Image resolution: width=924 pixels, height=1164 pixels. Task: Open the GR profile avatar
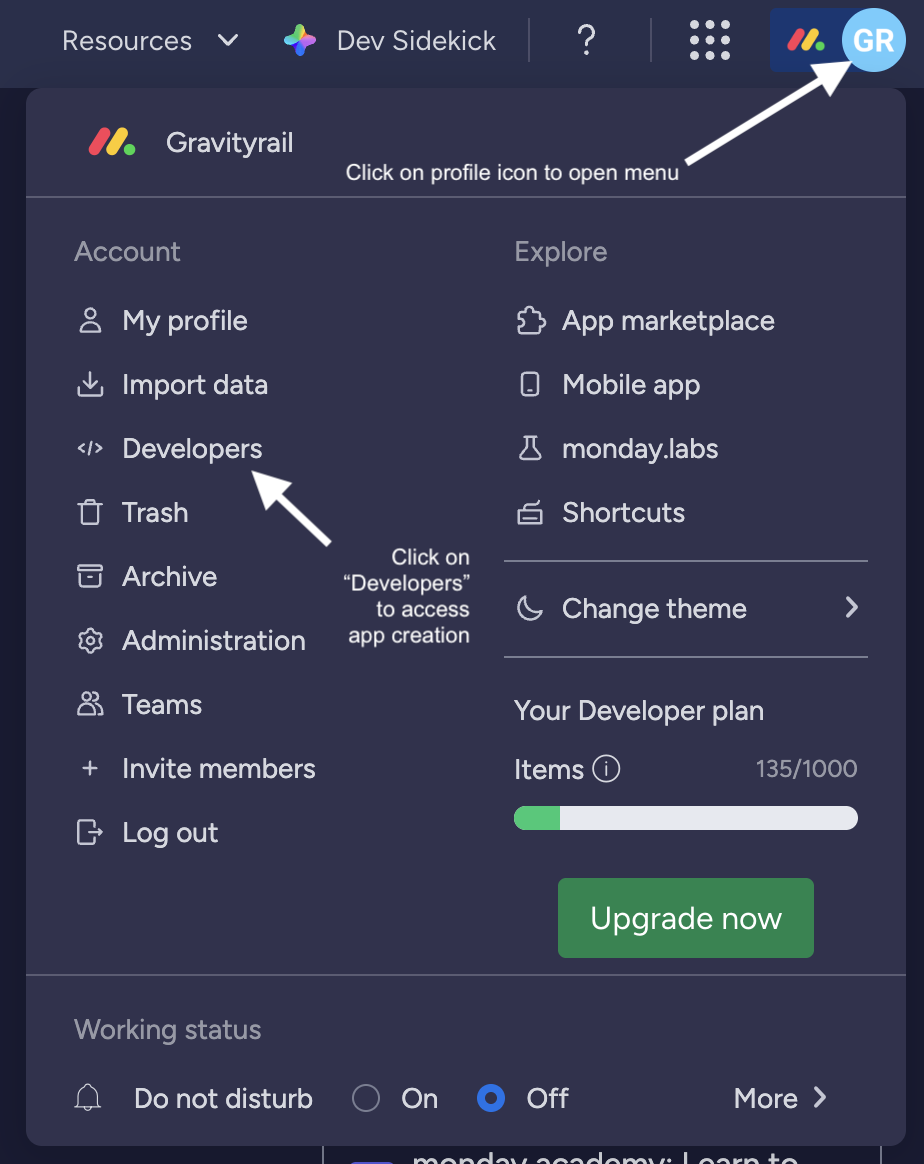pos(872,40)
